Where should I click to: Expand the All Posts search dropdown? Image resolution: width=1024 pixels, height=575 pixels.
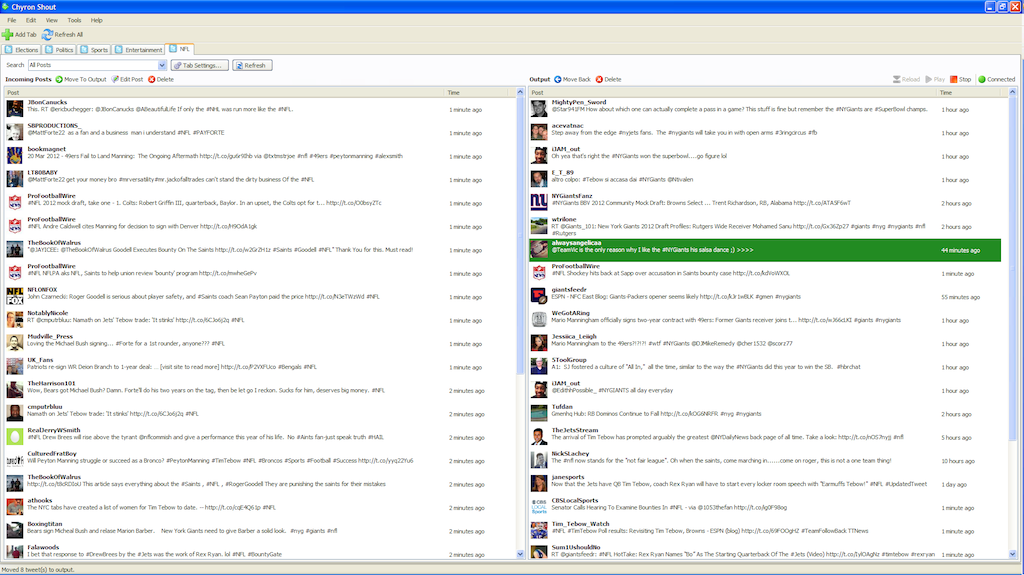[162, 65]
